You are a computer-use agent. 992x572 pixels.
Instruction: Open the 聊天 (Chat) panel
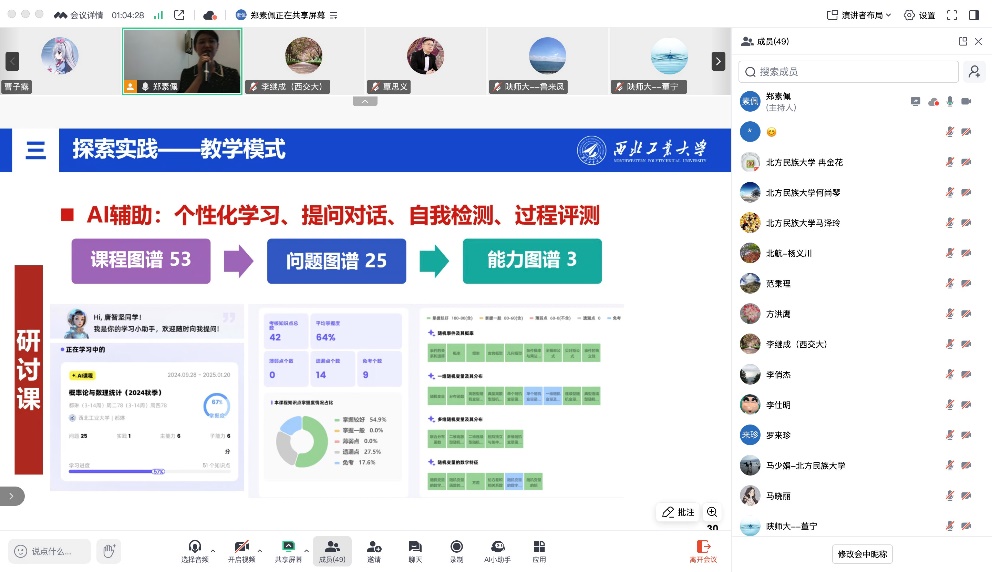(415, 550)
